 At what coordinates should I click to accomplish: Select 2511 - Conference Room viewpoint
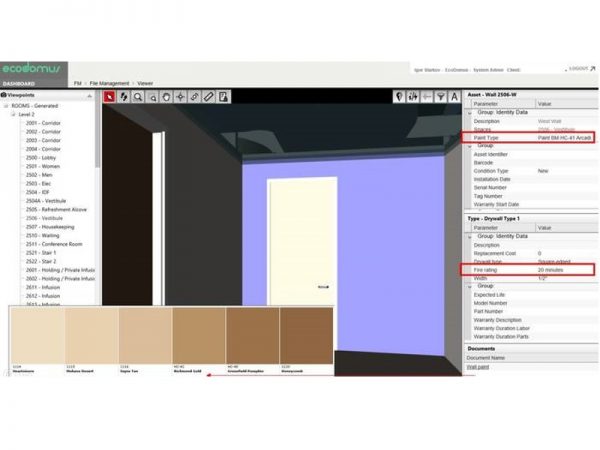(x=54, y=244)
